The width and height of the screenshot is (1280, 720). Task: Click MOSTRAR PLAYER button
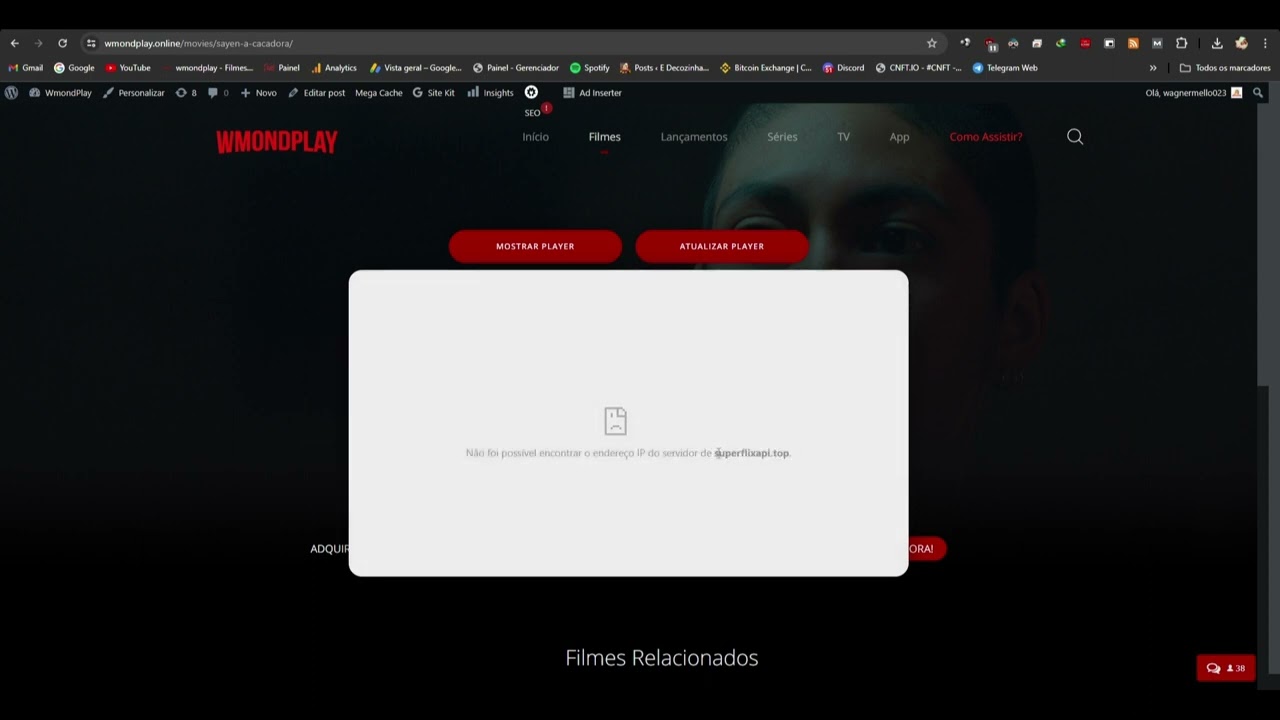[x=535, y=246]
